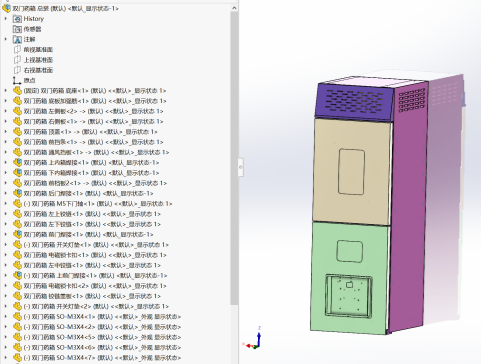Click the 注解 annotations folder icon

pos(17,39)
